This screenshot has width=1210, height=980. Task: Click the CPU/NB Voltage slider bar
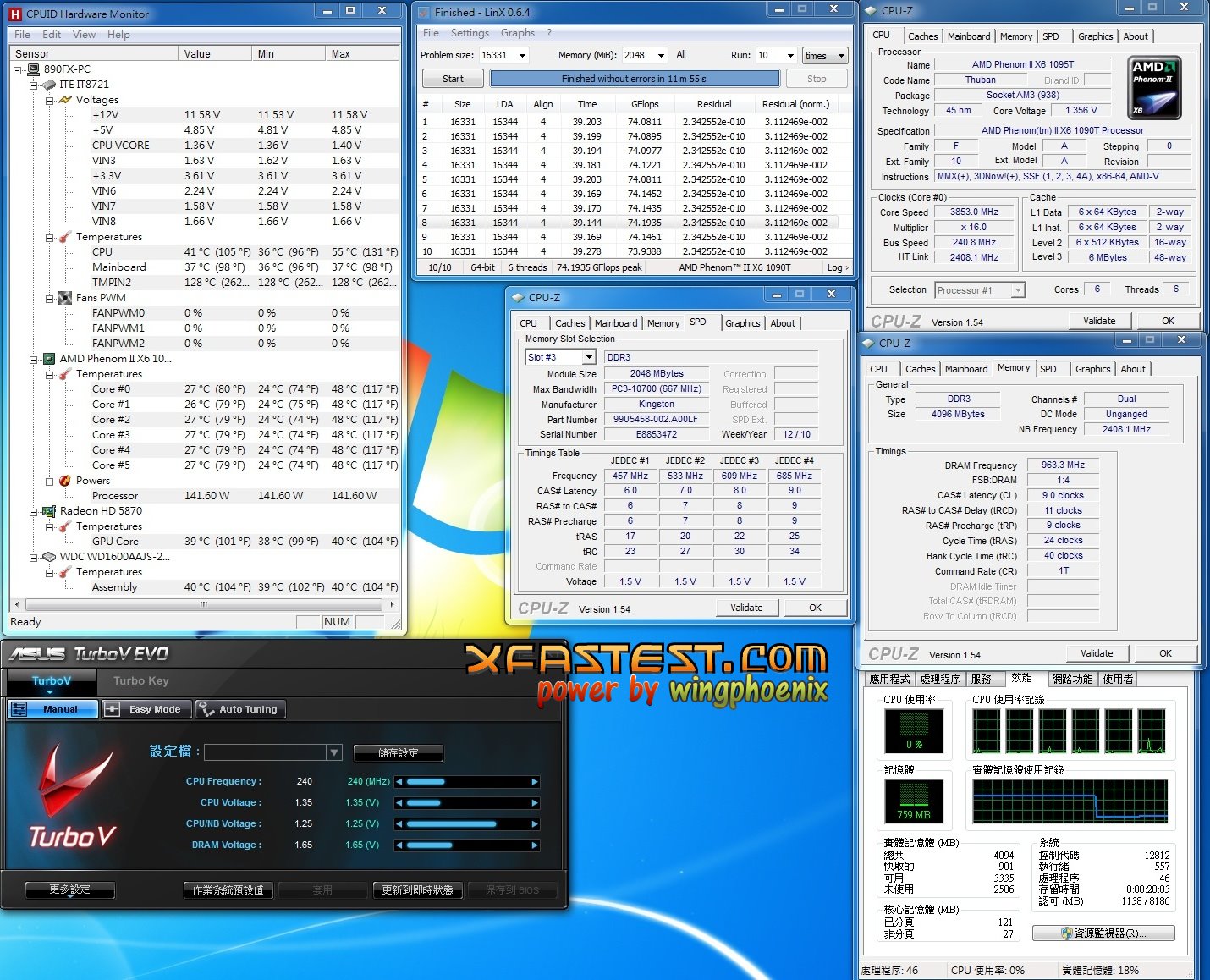467,824
